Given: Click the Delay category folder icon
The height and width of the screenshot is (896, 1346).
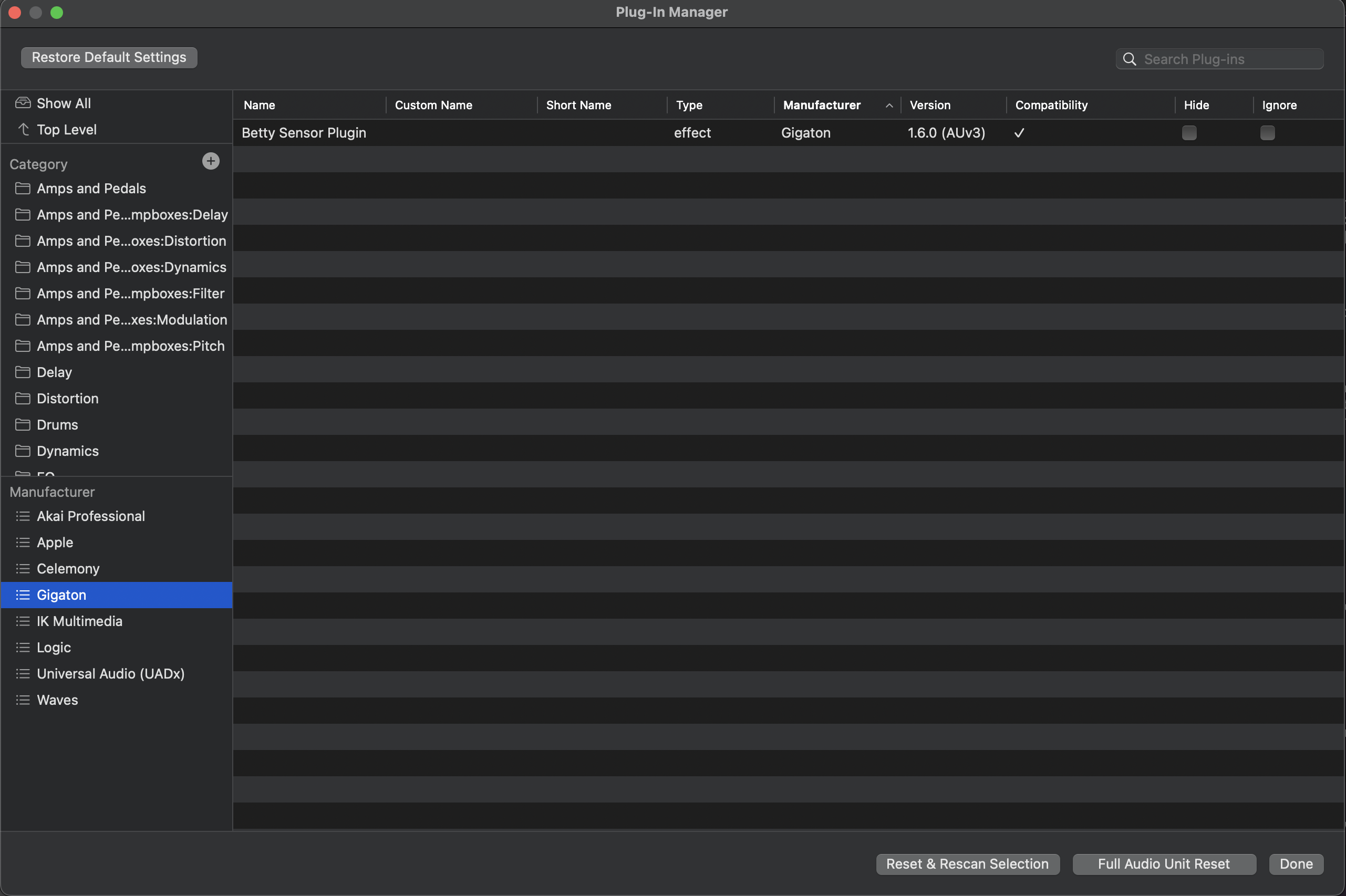Looking at the screenshot, I should coord(23,372).
